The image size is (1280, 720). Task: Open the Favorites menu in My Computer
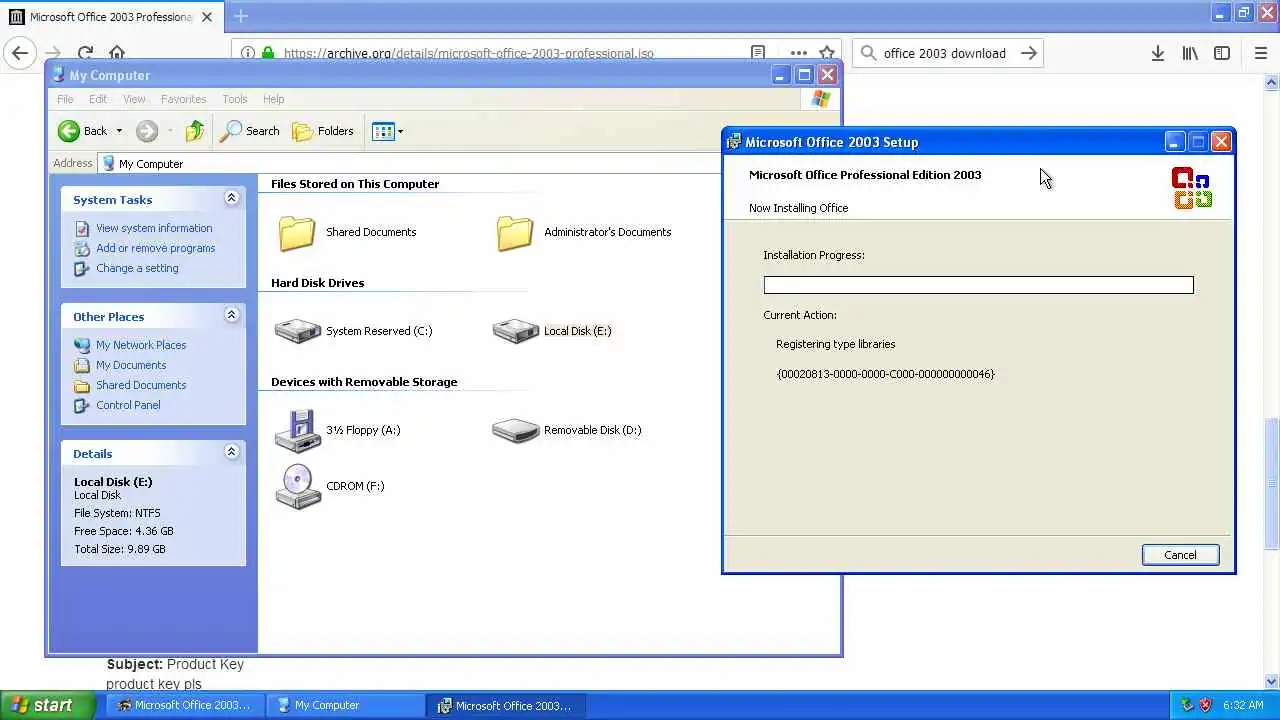183,99
